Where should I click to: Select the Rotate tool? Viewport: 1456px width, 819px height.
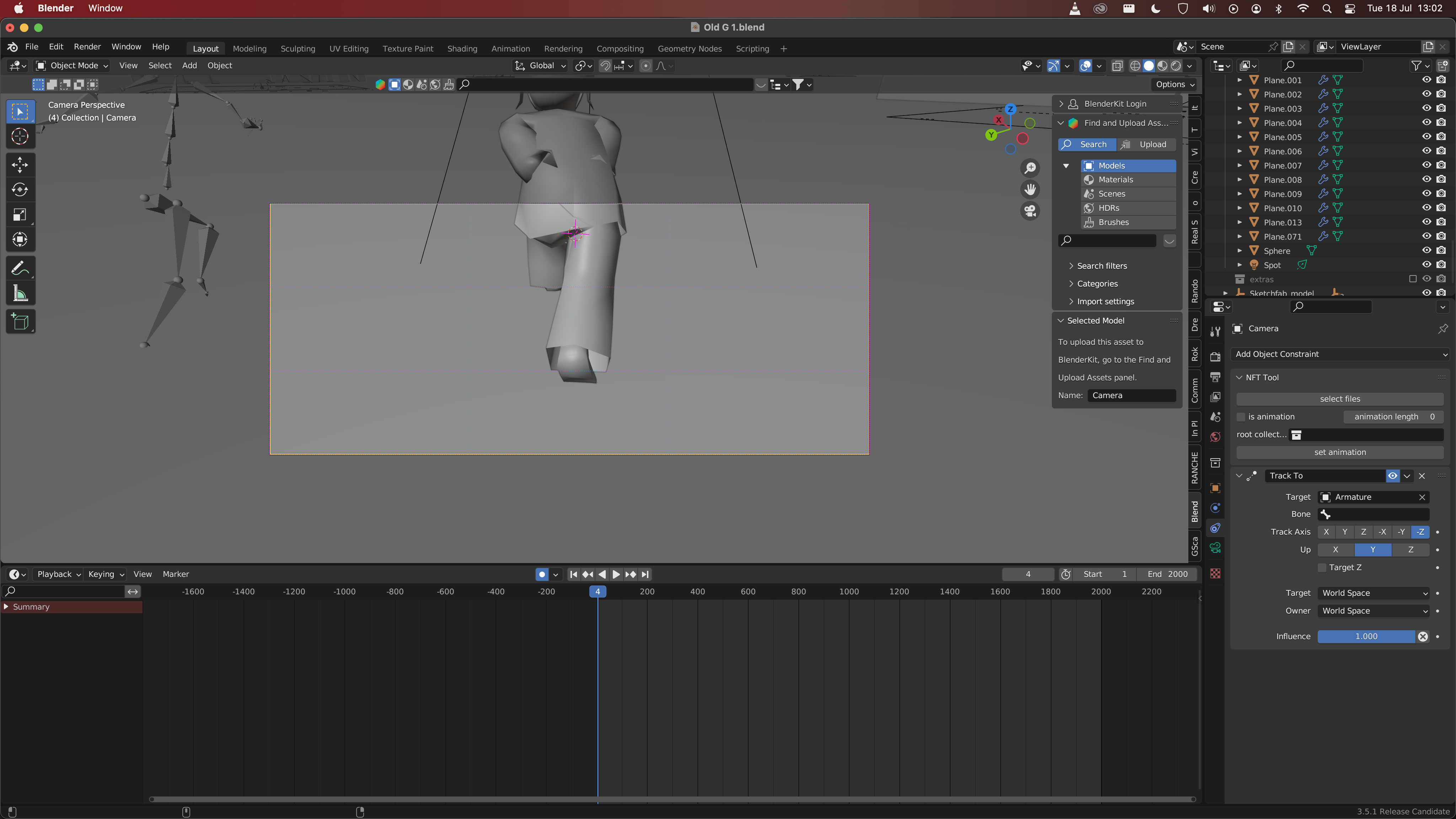coord(20,189)
